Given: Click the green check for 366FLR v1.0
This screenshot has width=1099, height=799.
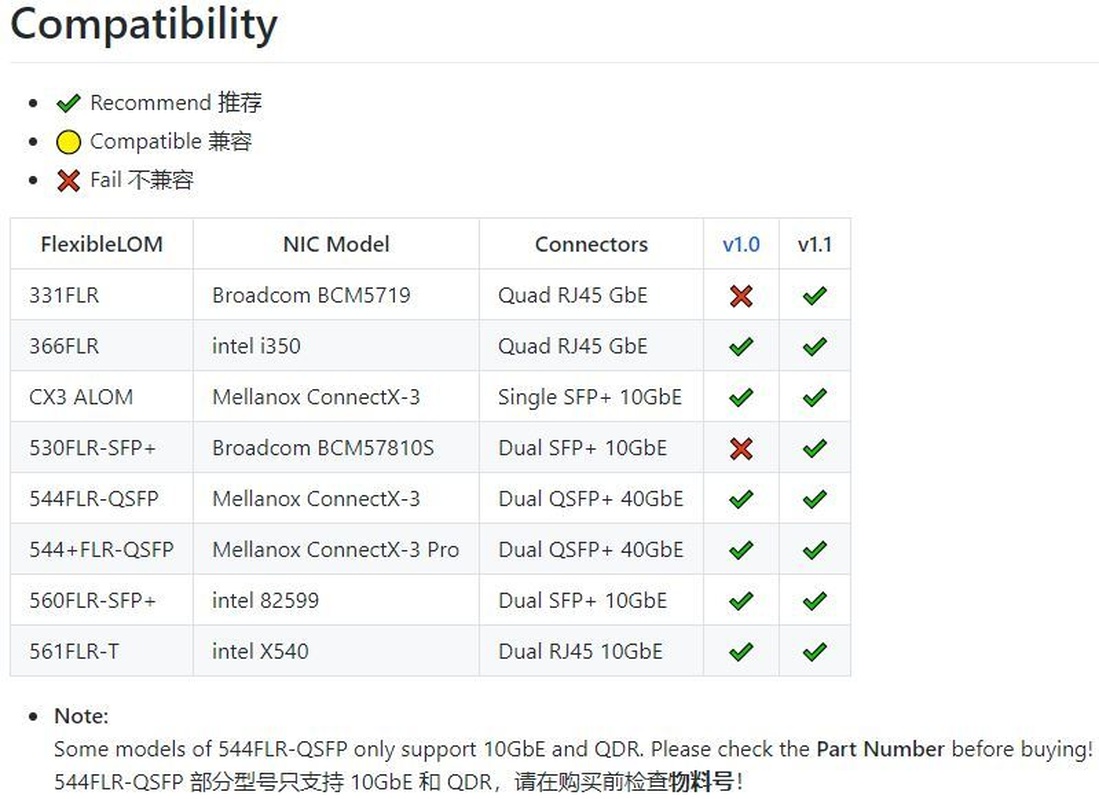Looking at the screenshot, I should (x=741, y=347).
